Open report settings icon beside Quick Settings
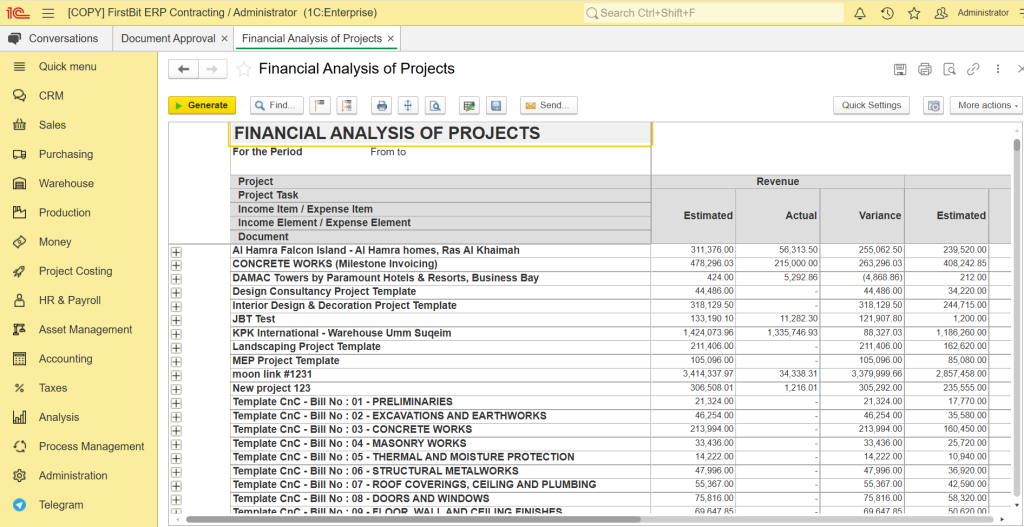The image size is (1024, 527). 933,105
